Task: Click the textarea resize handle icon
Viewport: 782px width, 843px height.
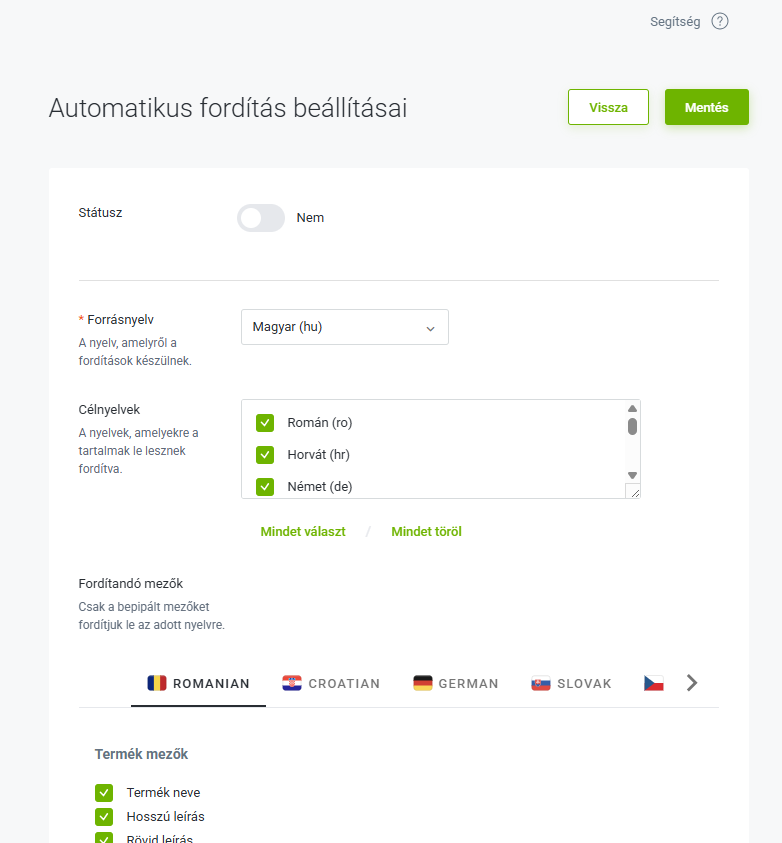Action: point(634,491)
